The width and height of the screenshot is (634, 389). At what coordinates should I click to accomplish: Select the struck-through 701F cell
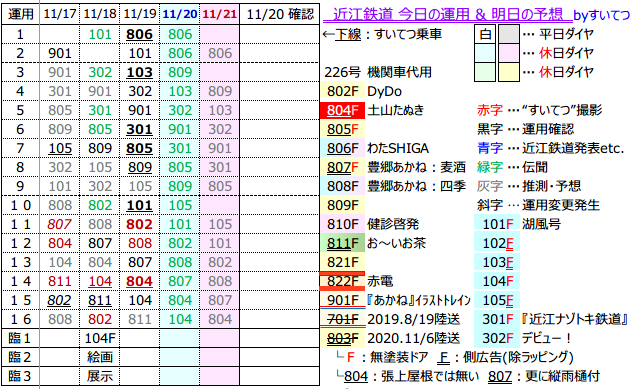342,319
